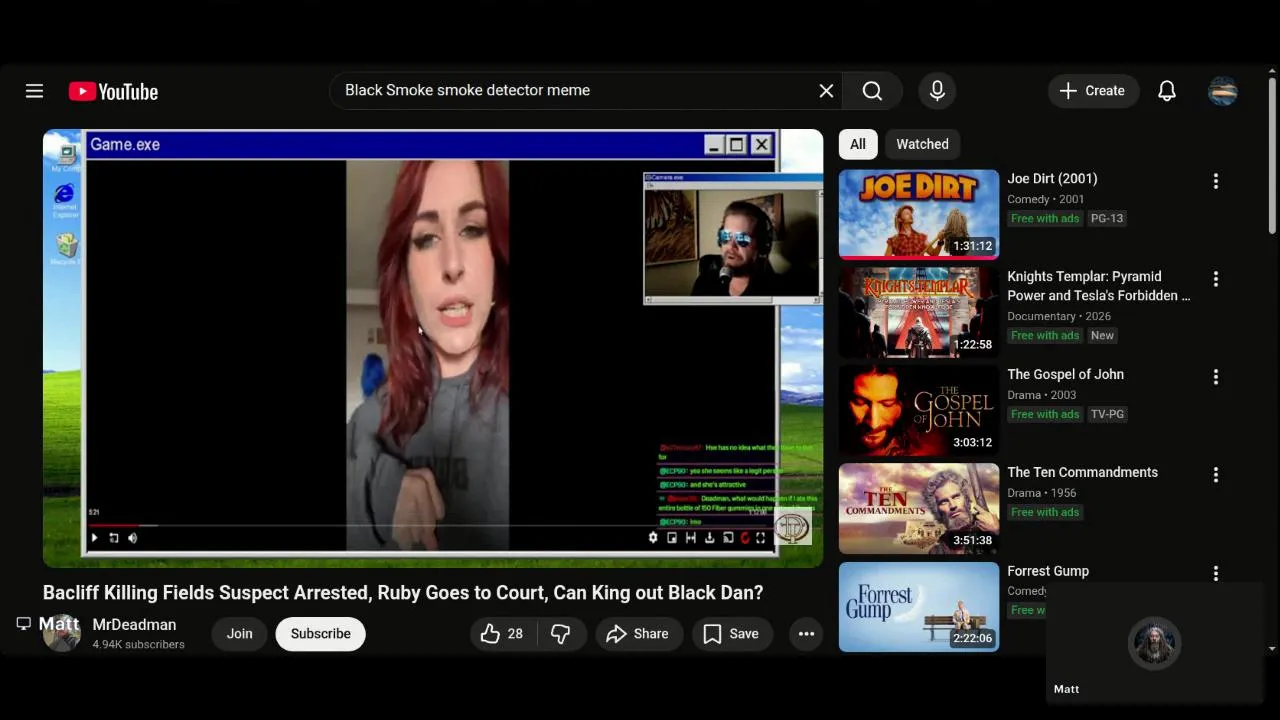Click the TV-PG rating badge

point(1107,415)
